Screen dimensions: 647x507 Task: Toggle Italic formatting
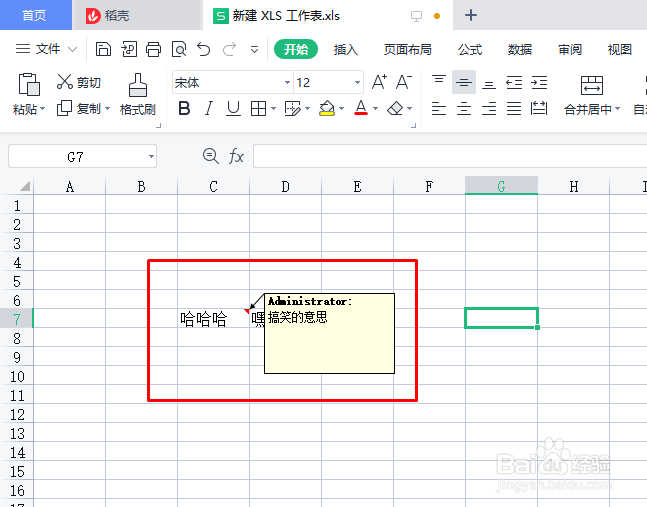click(209, 108)
